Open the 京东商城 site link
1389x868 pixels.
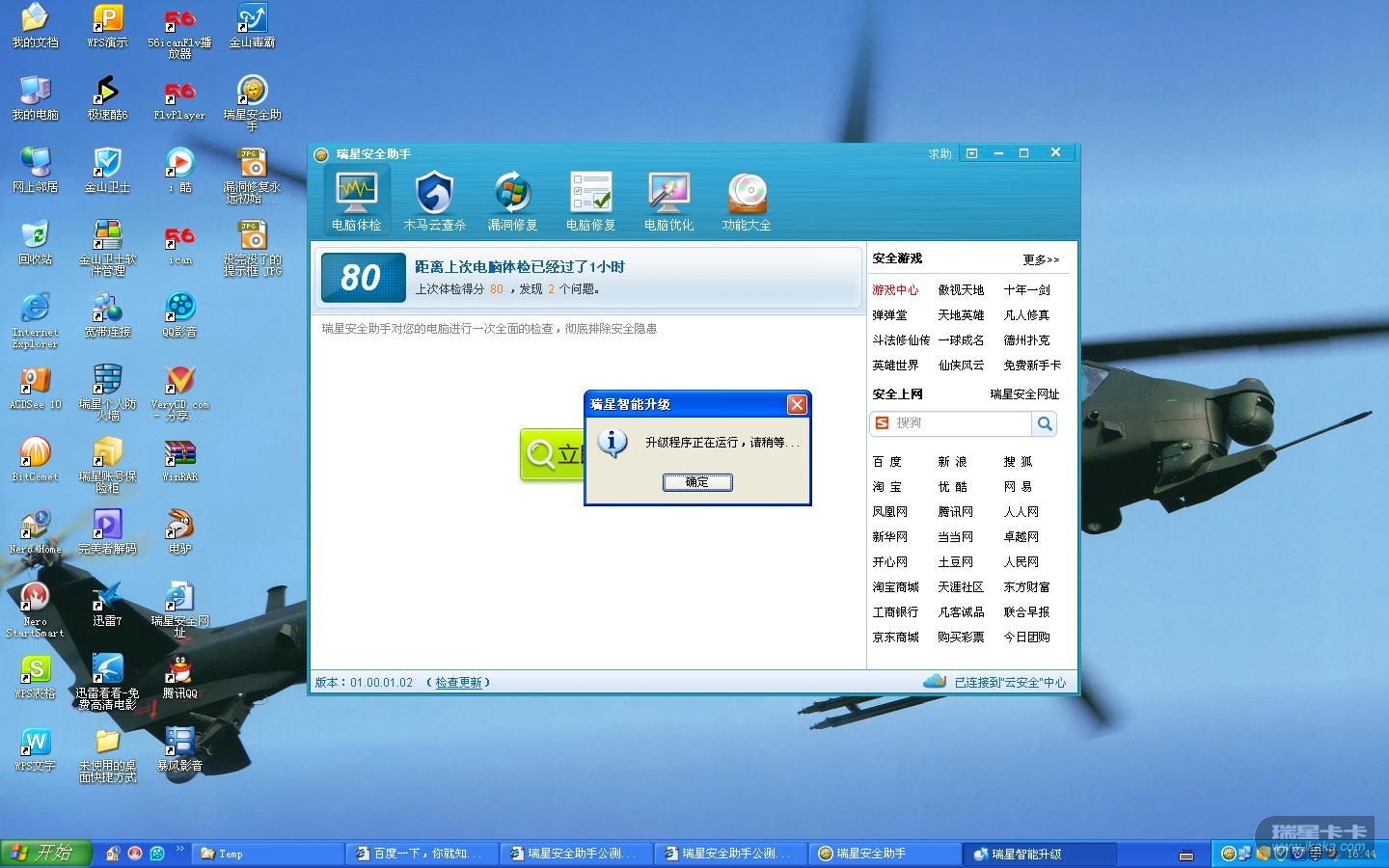pos(895,637)
